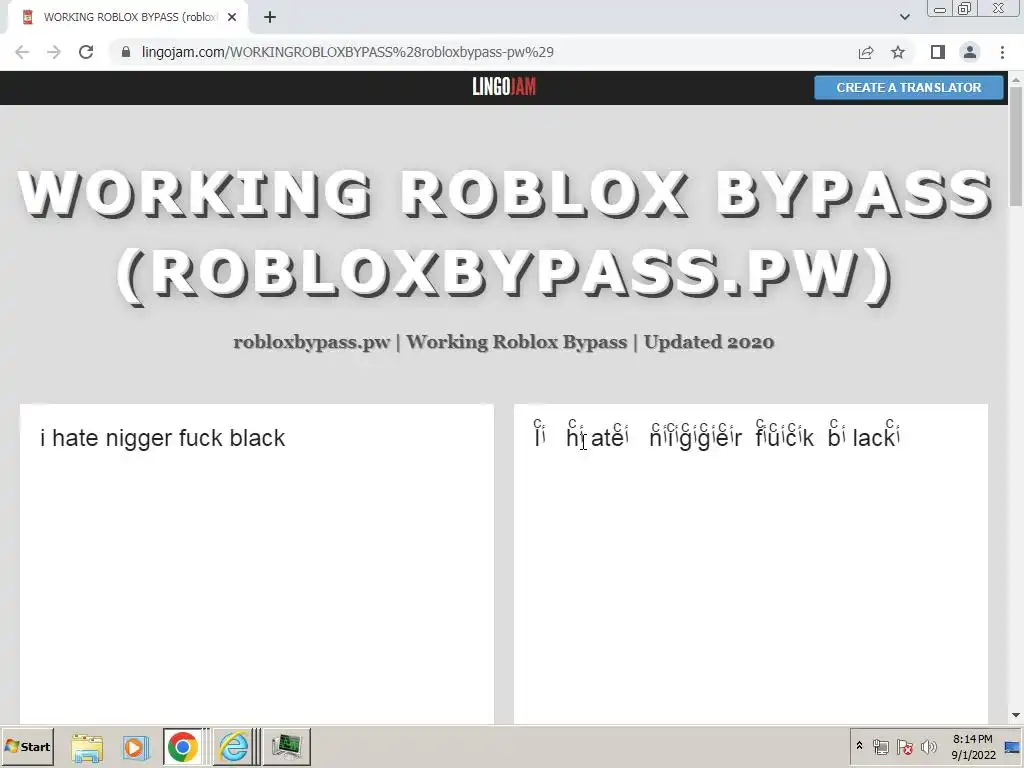
Task: Launch Windows Media Player from taskbar
Action: 135,747
